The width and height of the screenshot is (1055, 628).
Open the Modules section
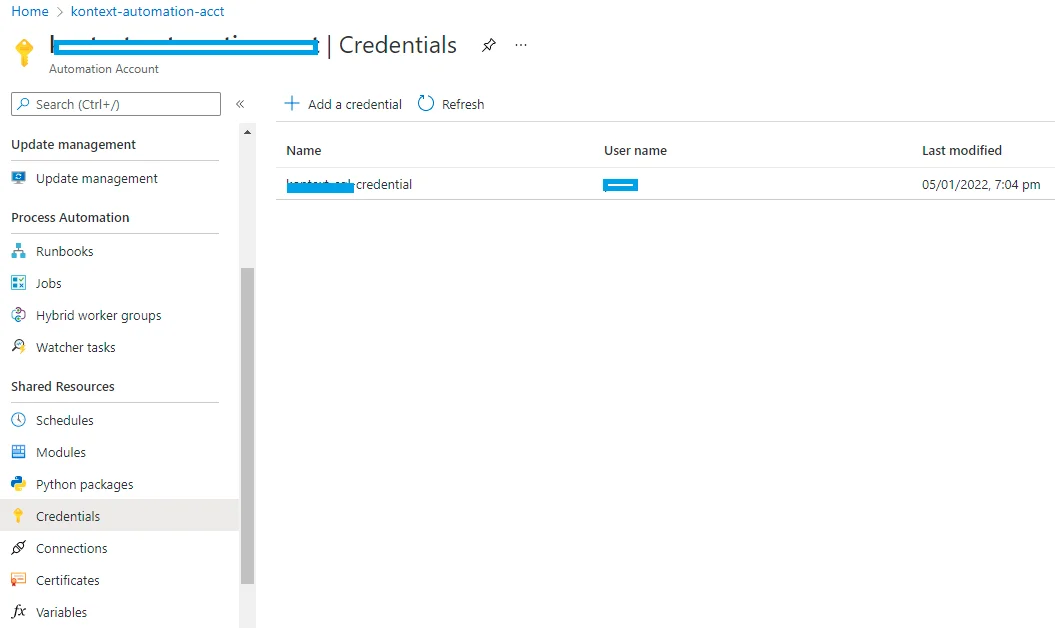click(x=60, y=452)
